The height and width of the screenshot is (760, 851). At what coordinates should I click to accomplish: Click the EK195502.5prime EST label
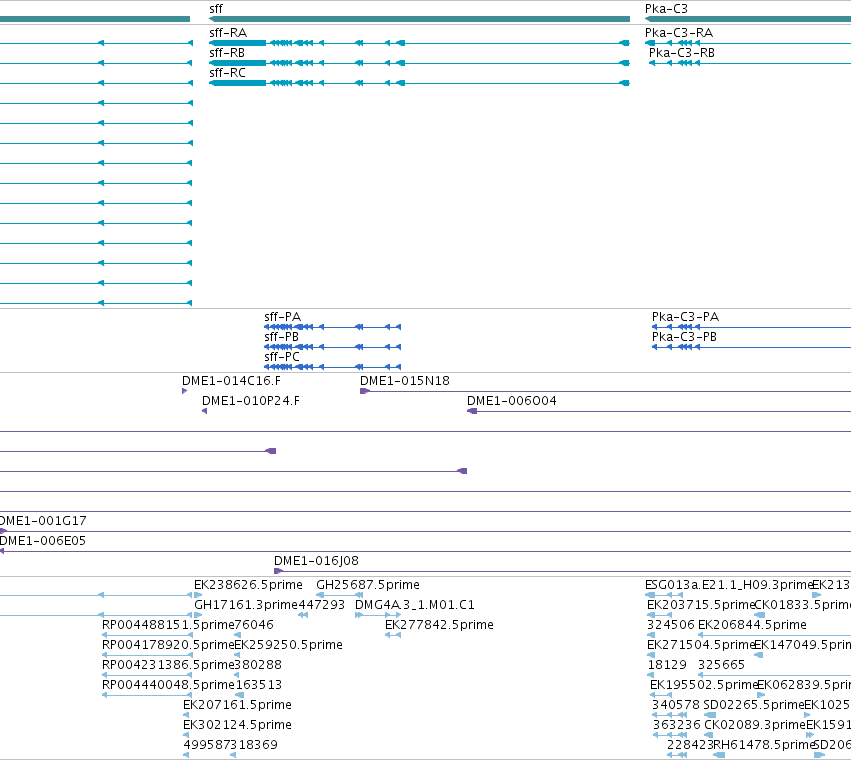[704, 686]
